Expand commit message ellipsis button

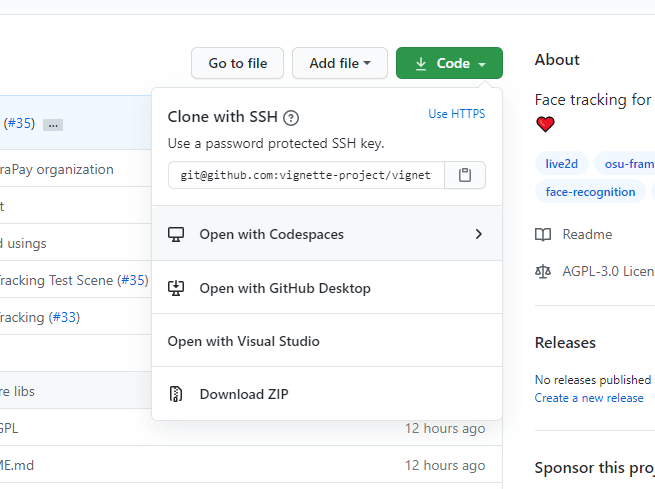tap(53, 125)
